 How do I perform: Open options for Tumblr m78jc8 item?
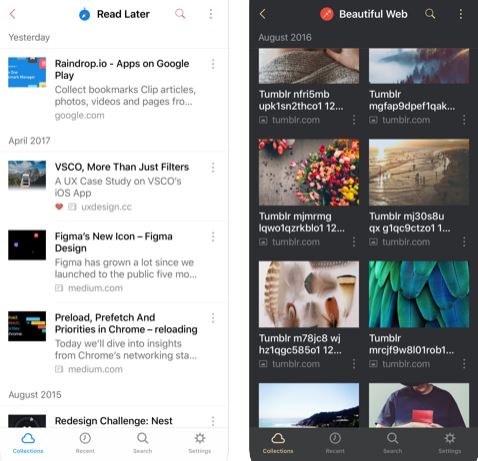354,364
